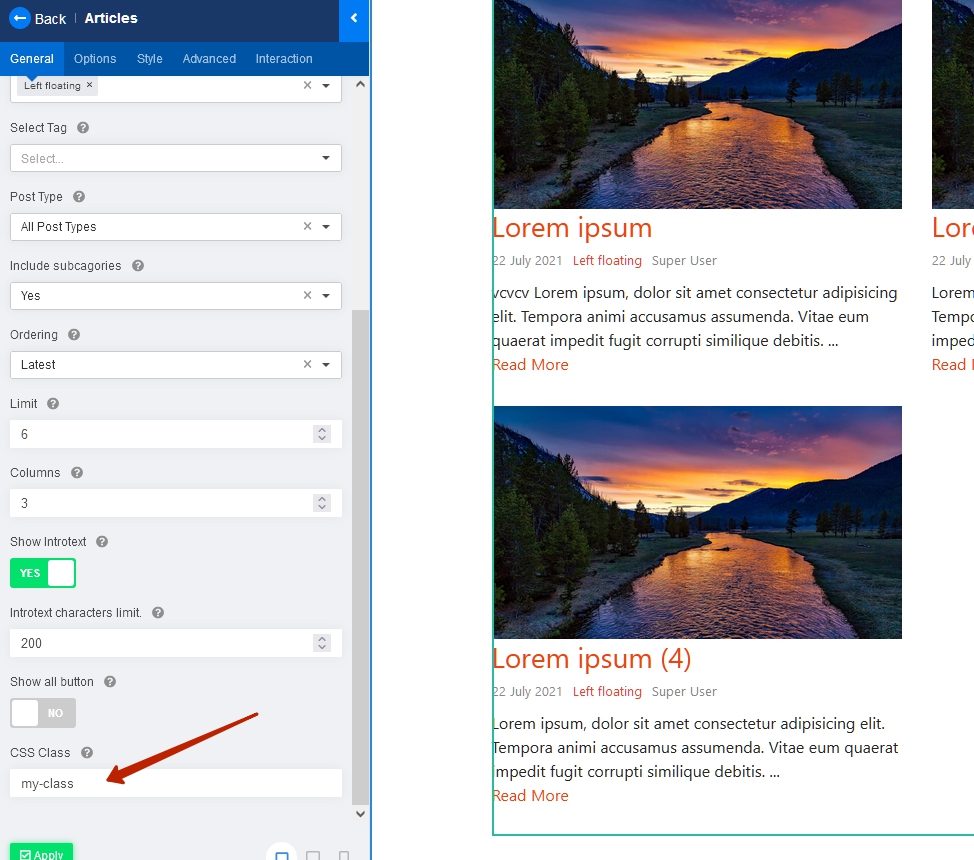The height and width of the screenshot is (860, 974).
Task: Open Read More link under Lorem ipsum (4)
Action: (x=531, y=796)
